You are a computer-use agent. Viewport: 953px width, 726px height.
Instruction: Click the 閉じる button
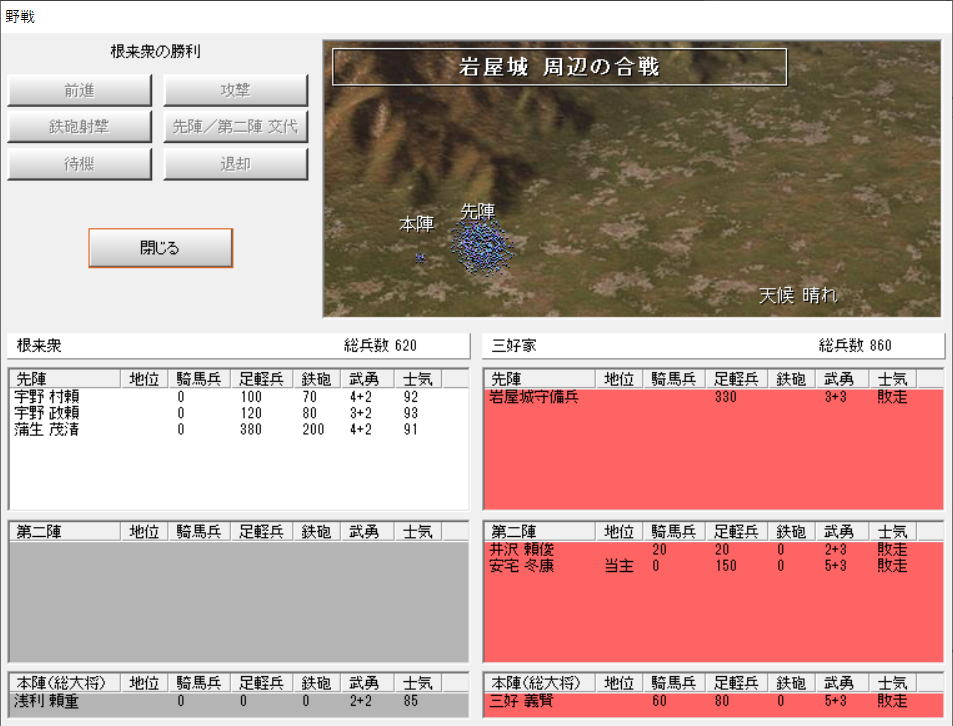tap(160, 248)
